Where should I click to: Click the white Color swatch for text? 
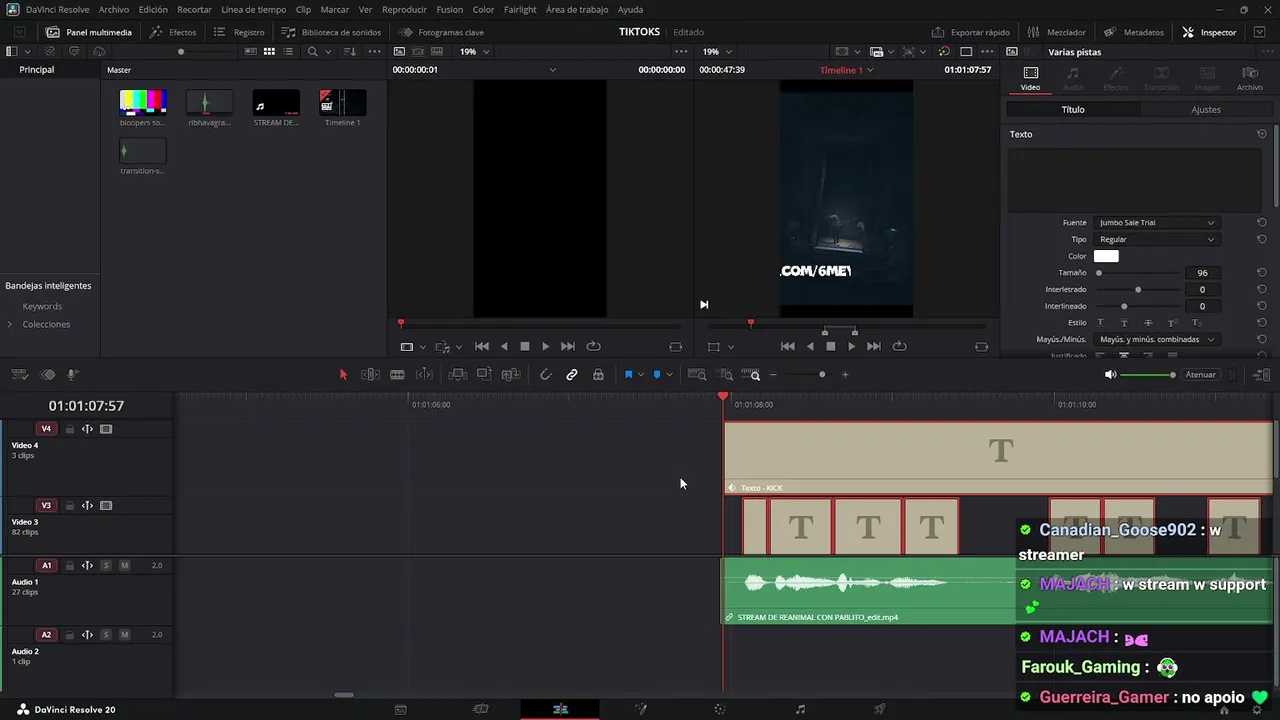pos(1106,256)
